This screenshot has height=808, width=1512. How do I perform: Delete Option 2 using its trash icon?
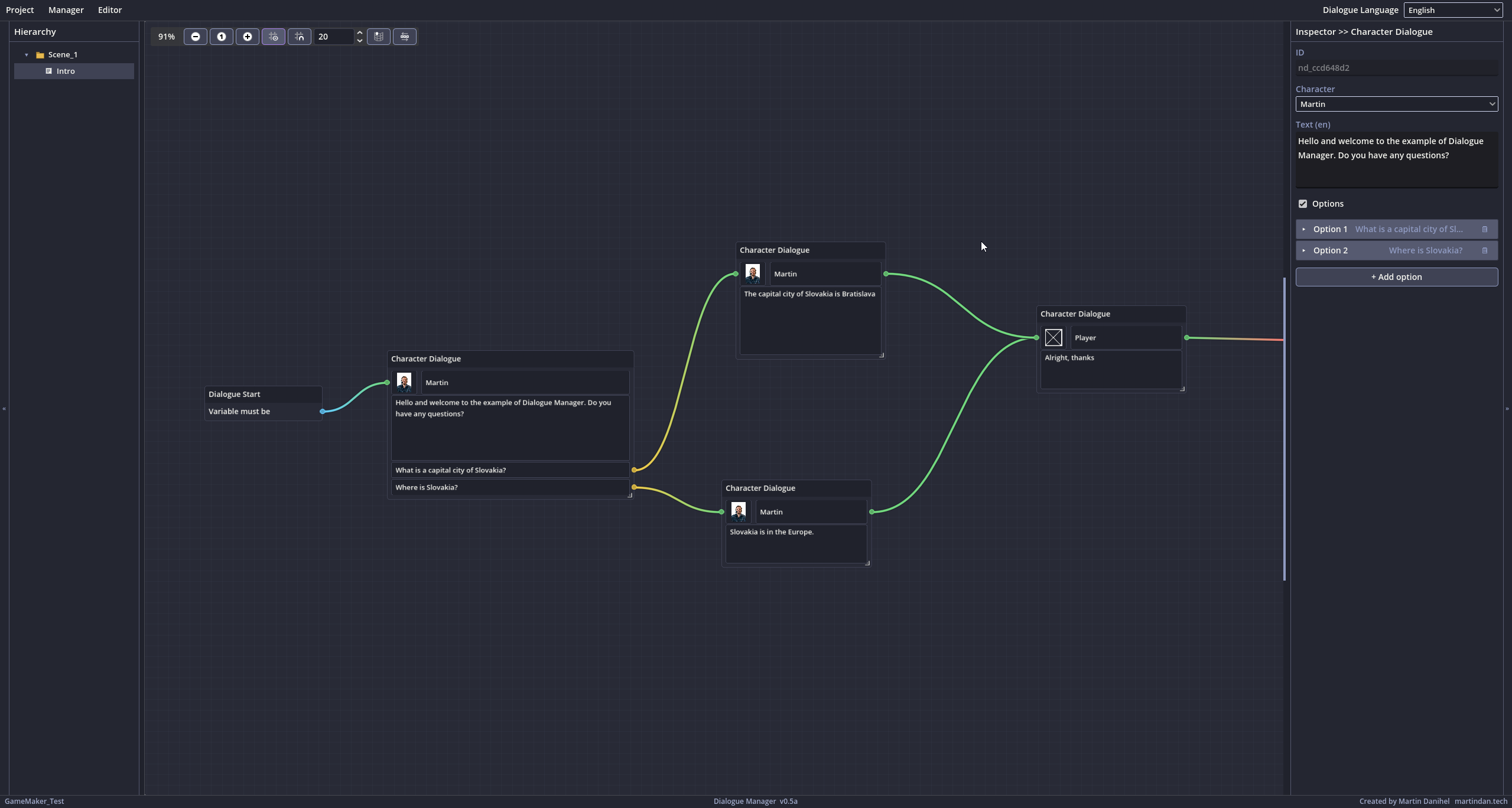1485,250
